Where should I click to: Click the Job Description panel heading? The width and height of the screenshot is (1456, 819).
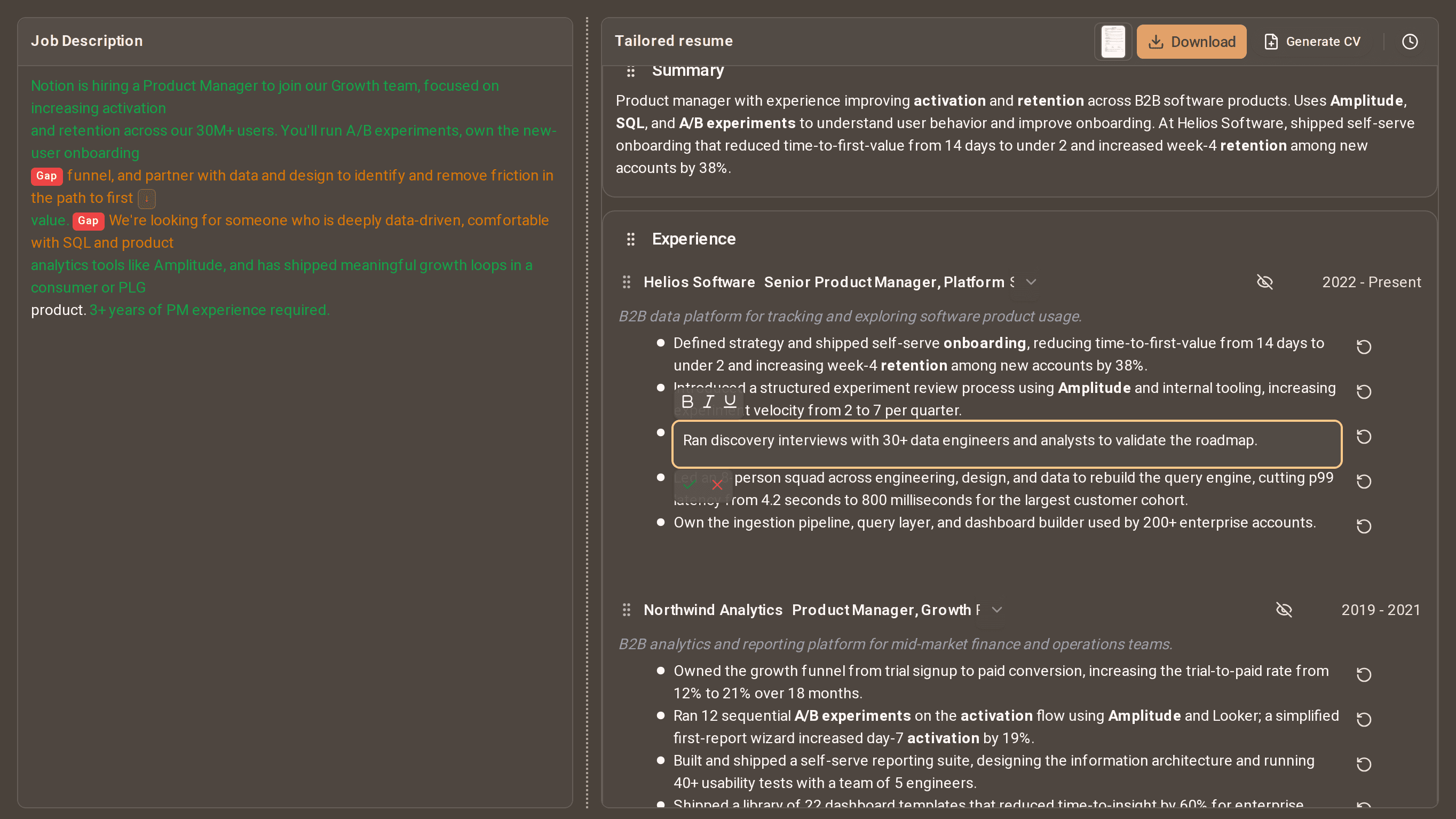[x=86, y=41]
